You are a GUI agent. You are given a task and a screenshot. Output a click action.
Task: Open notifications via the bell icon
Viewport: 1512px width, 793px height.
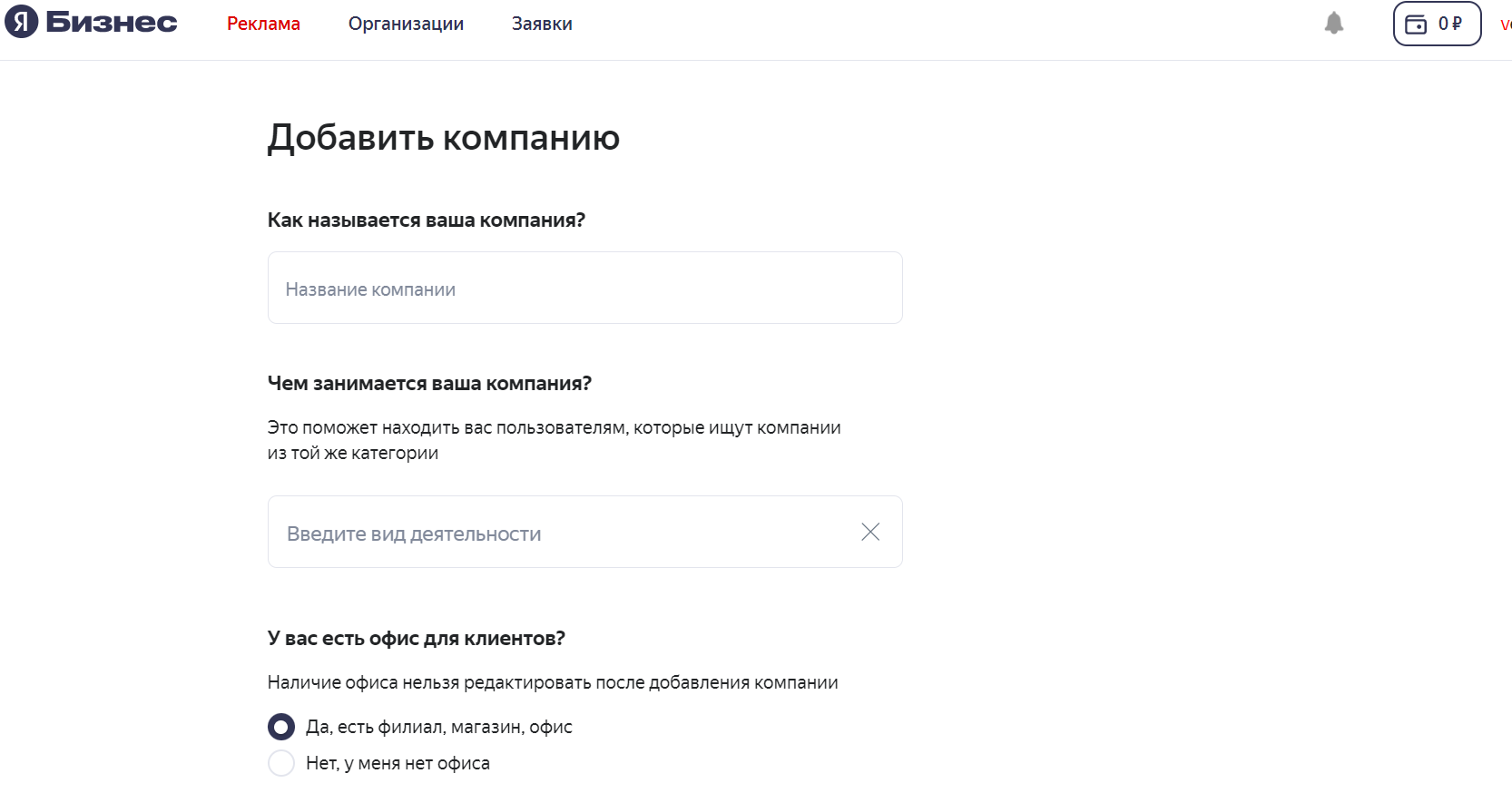[1333, 24]
